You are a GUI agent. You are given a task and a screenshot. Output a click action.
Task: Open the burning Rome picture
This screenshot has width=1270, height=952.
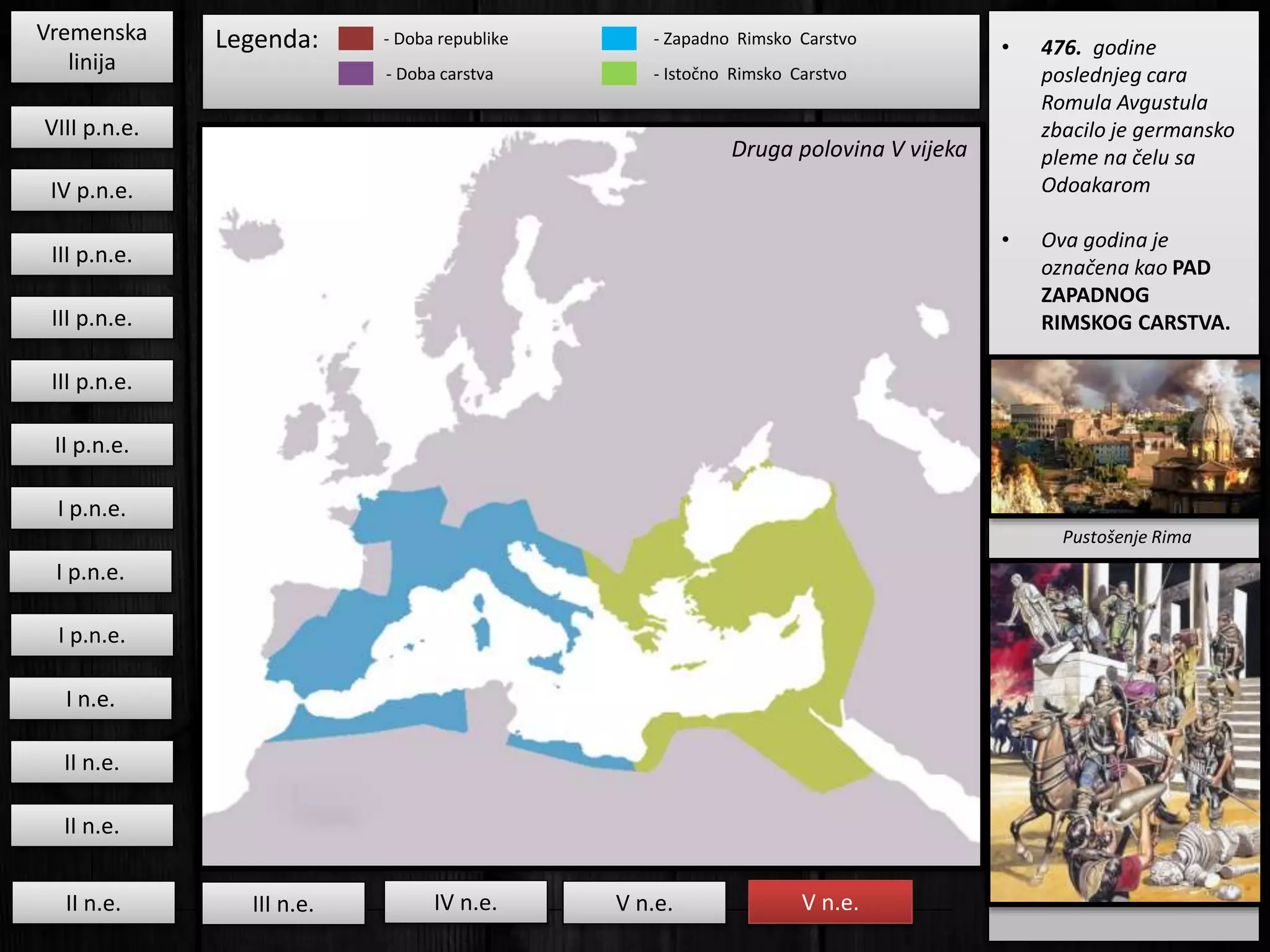pyautogui.click(x=1125, y=437)
